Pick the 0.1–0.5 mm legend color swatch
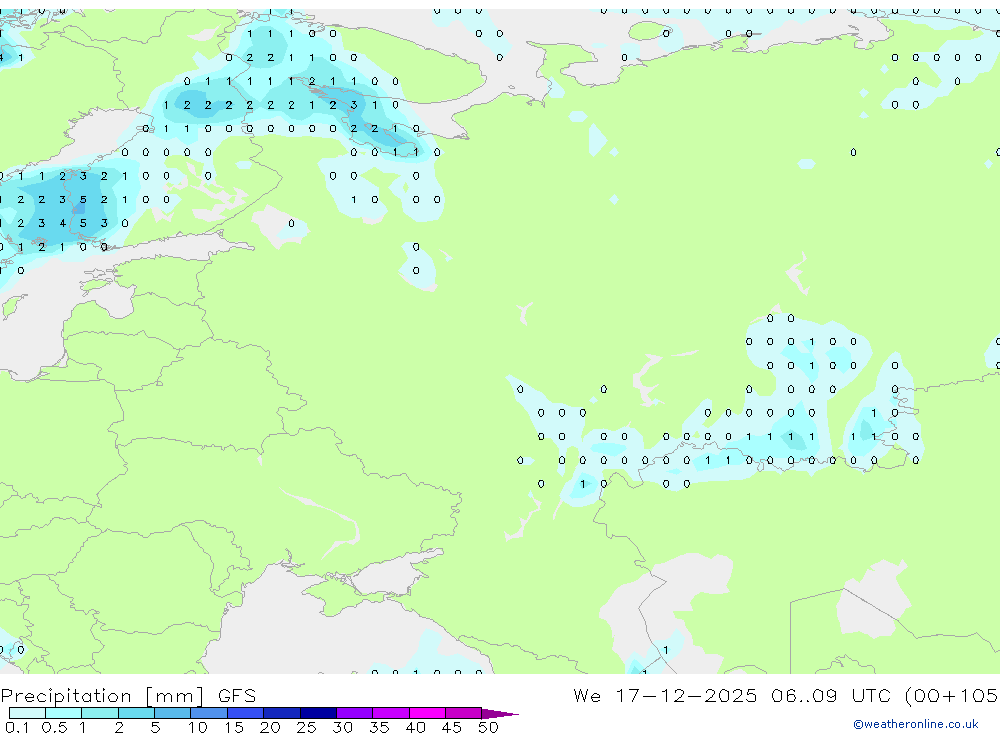The width and height of the screenshot is (1000, 733). (x=27, y=713)
